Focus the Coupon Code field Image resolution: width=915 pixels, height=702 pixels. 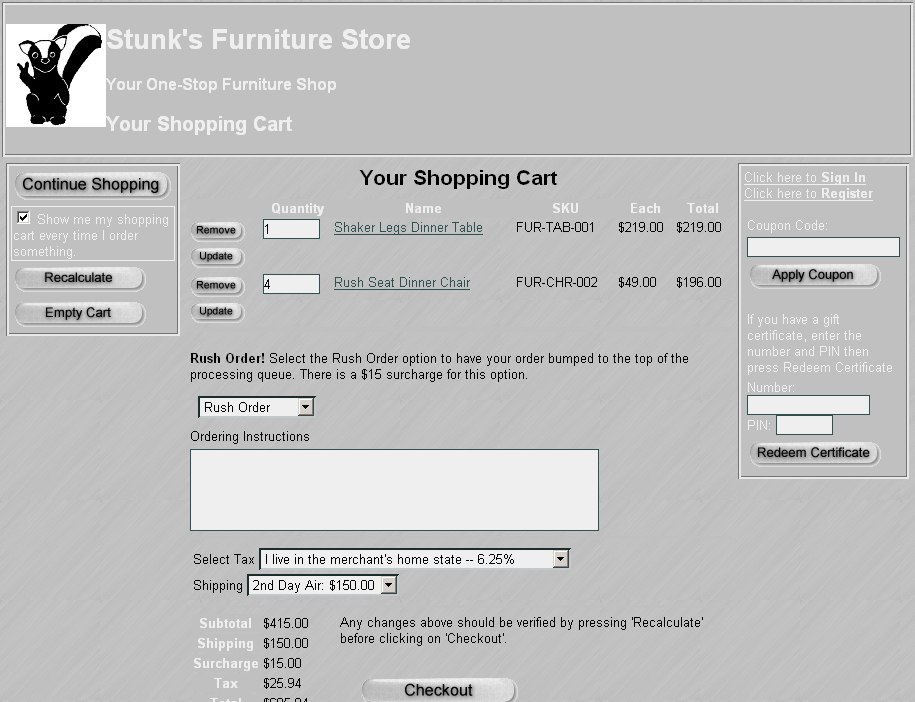(823, 247)
